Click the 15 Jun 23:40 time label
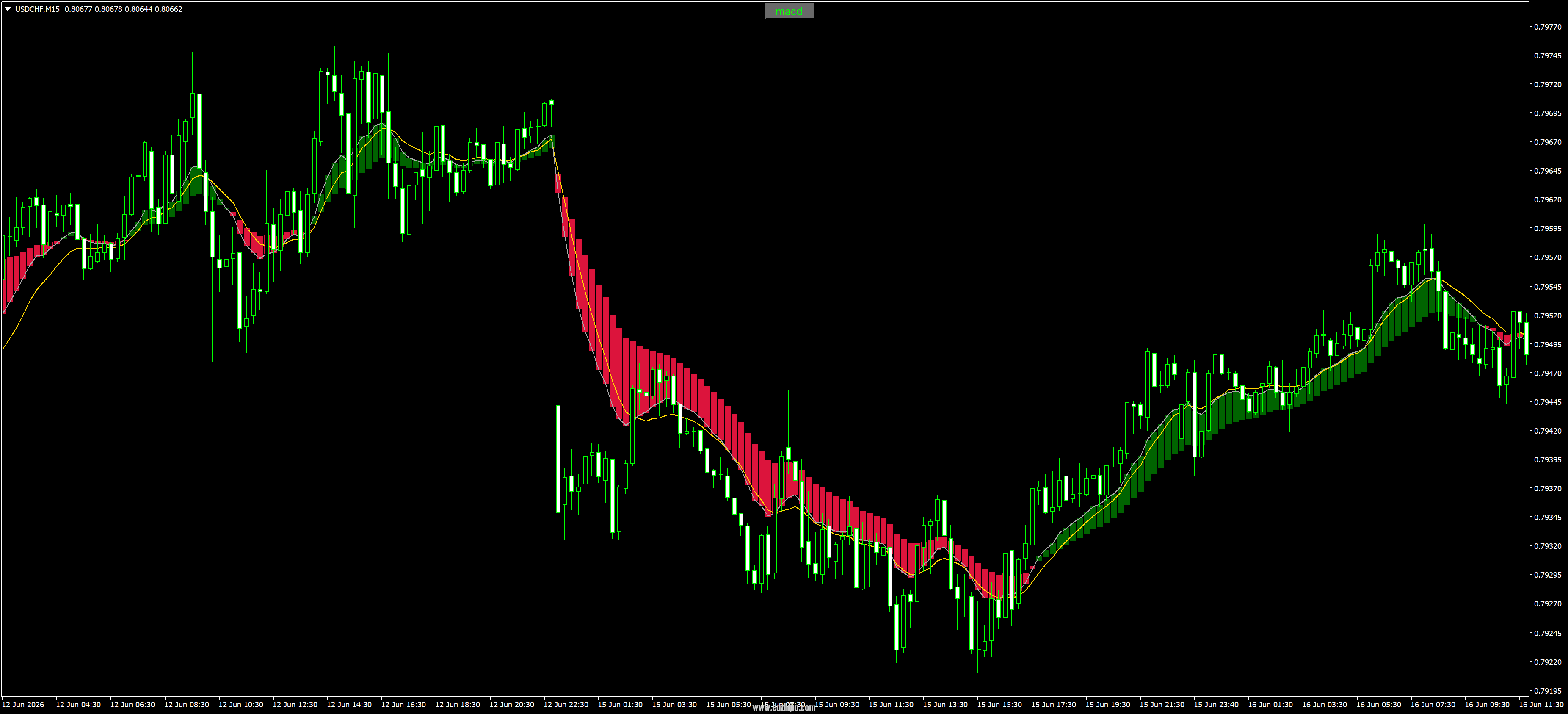 coord(1216,705)
